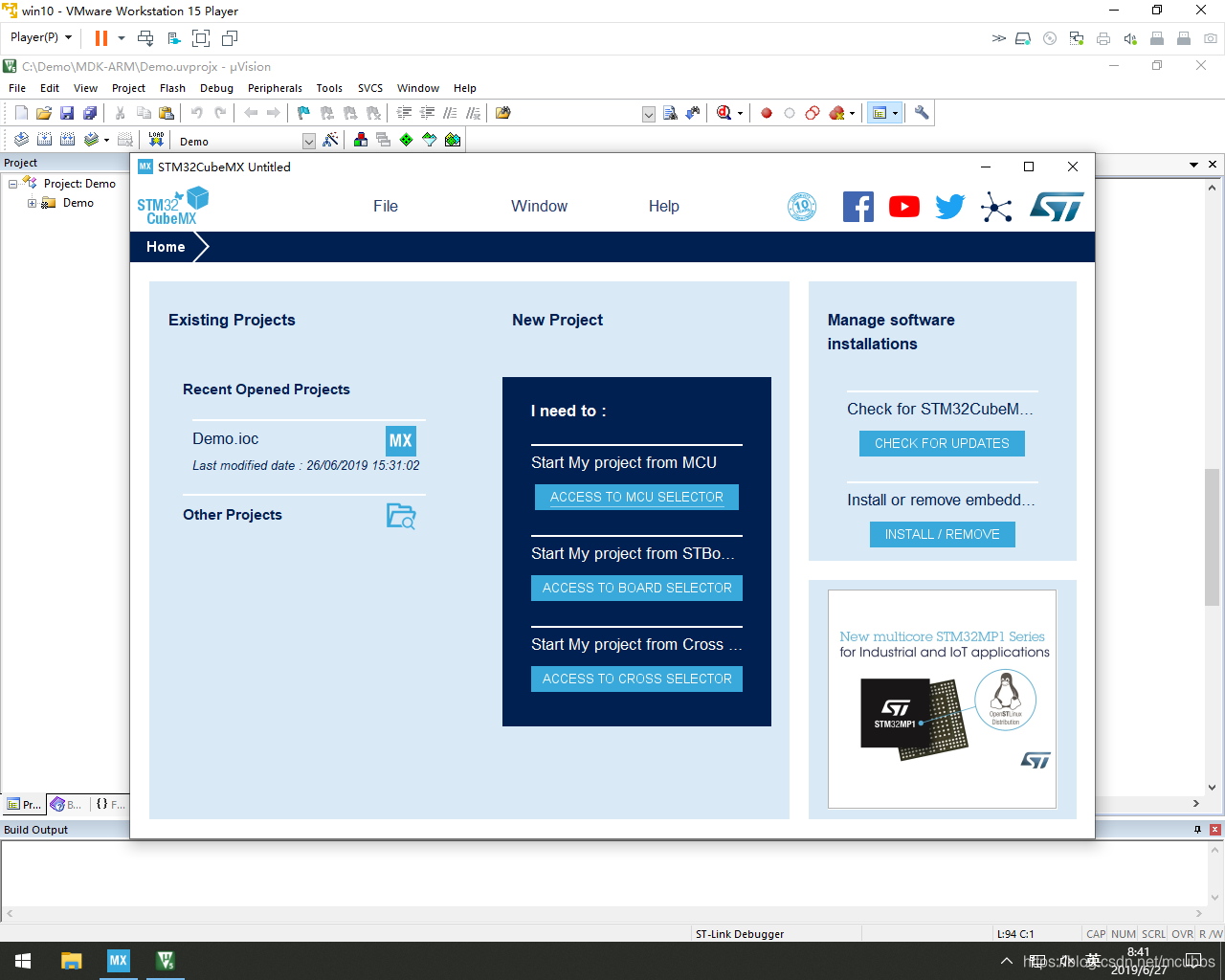Open the kill breakpoints dropdown arrow
The image size is (1225, 980).
pos(852,113)
